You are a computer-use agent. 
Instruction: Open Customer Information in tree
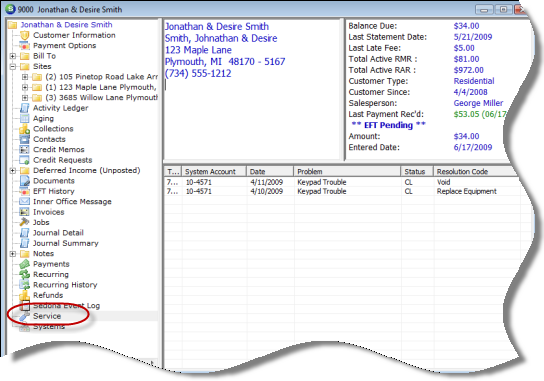(74, 35)
